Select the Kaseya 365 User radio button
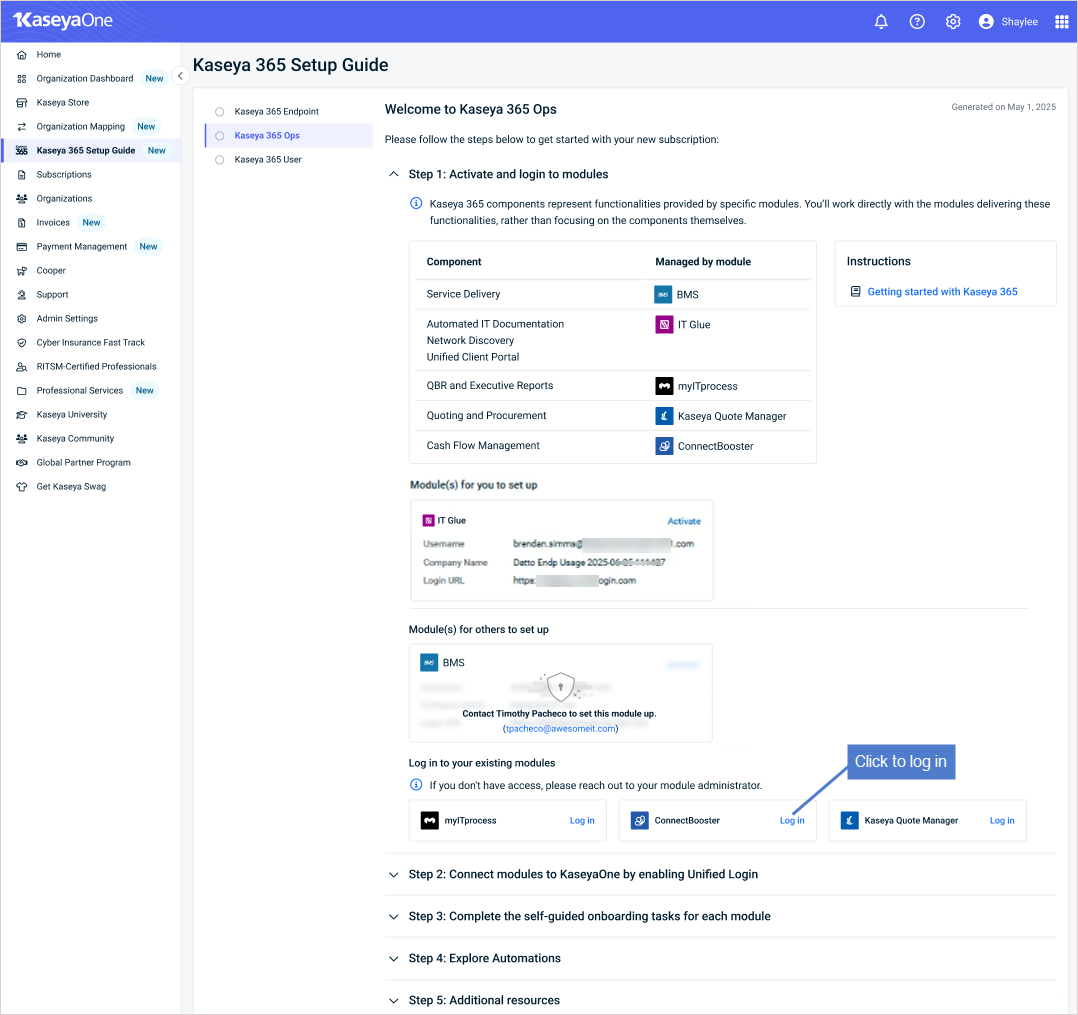This screenshot has height=1015, width=1078. [x=219, y=160]
